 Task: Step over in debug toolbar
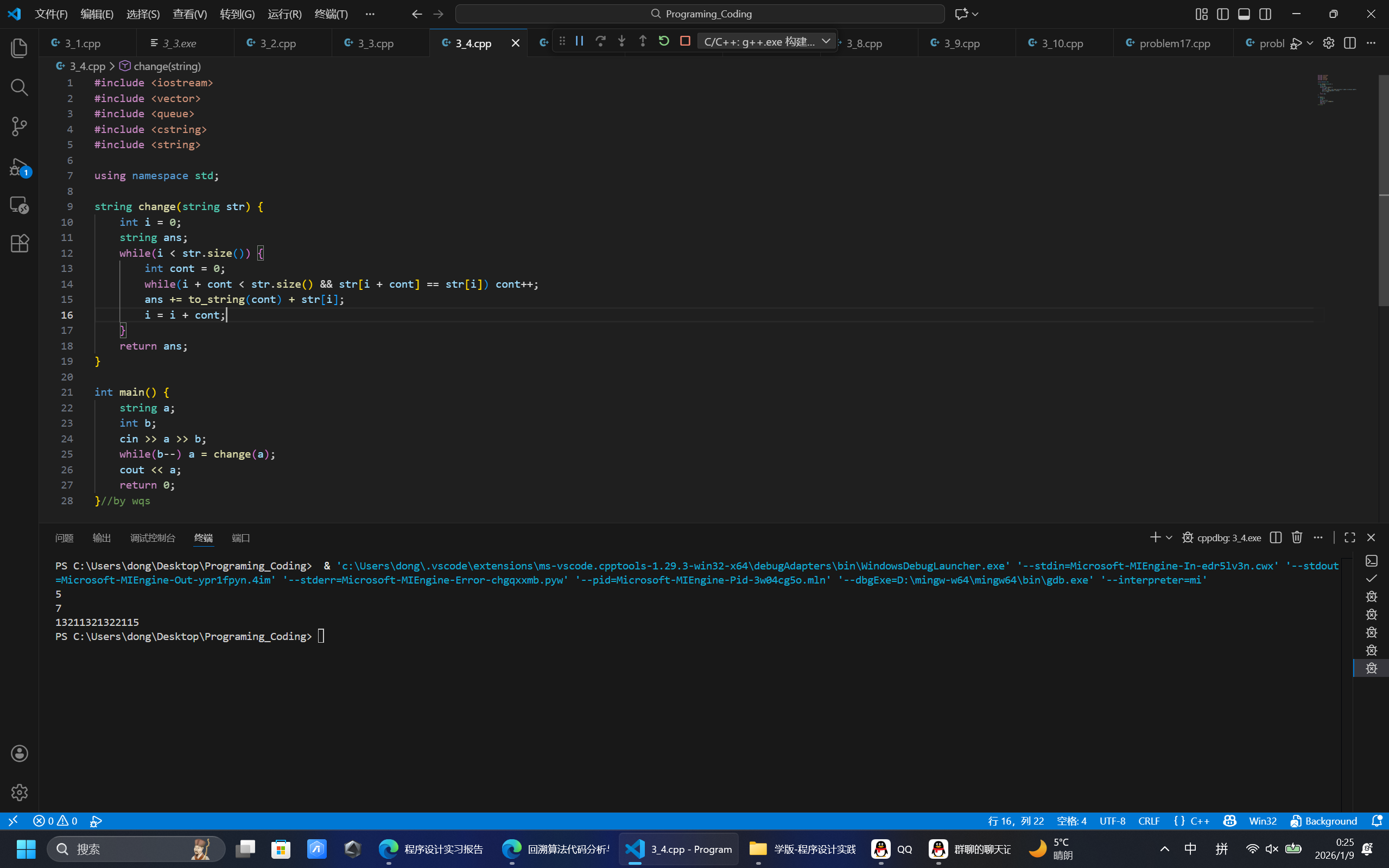click(600, 41)
